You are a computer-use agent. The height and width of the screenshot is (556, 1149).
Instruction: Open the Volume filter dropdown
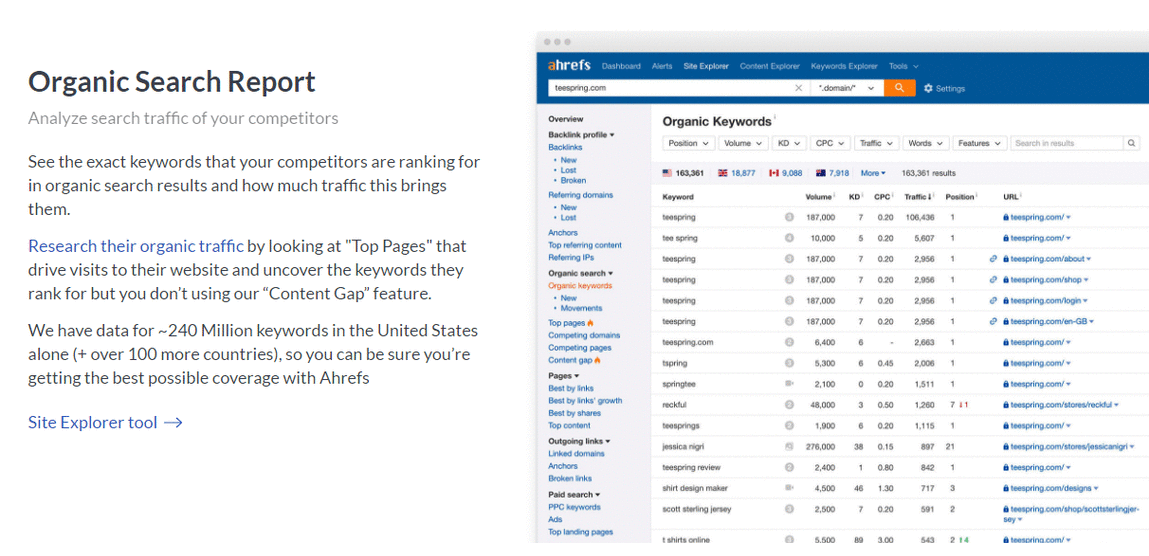(743, 144)
